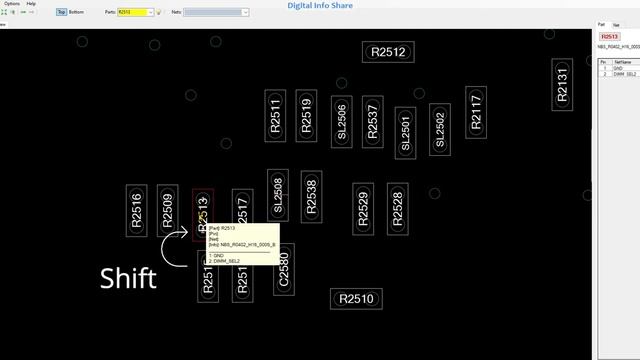Select component R2510 on the board

[356, 299]
